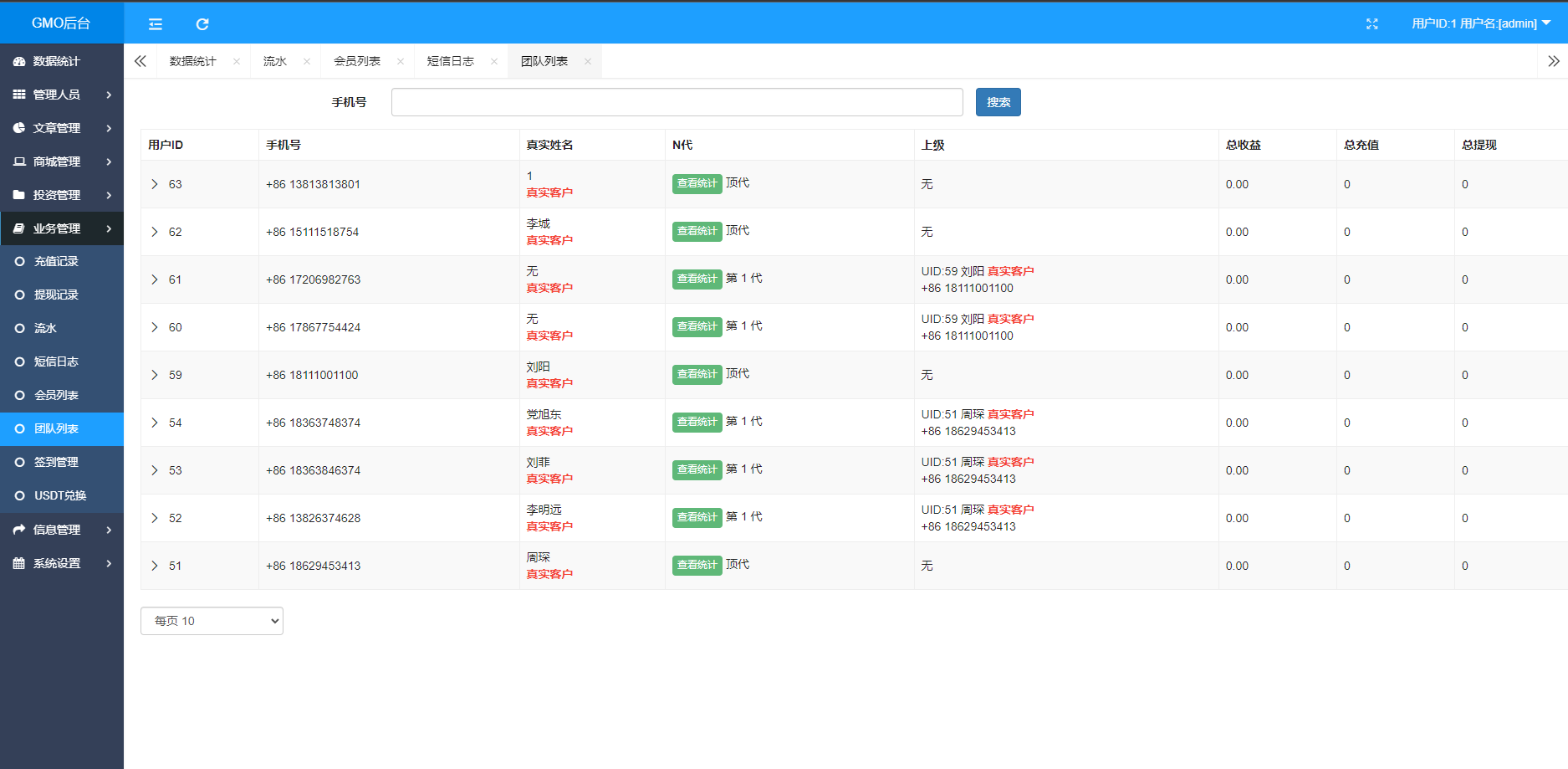Click 查看统计 for user 53
The image size is (1568, 769).
(x=697, y=469)
